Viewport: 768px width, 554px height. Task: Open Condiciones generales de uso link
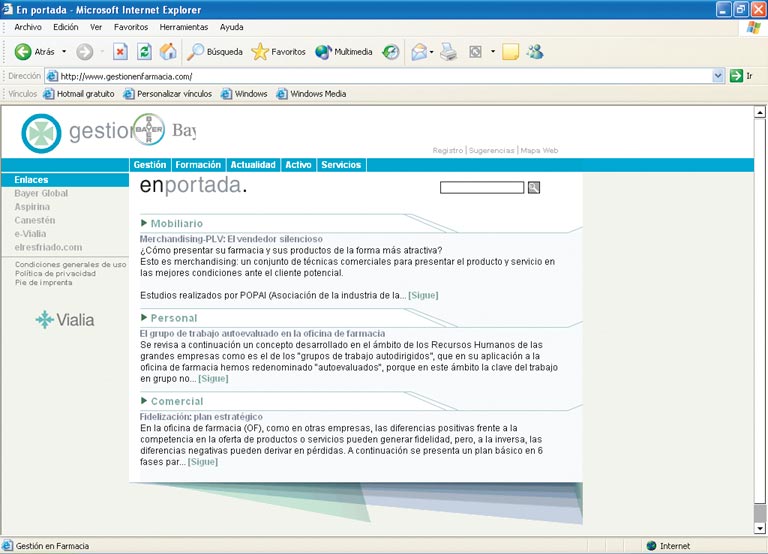(71, 264)
